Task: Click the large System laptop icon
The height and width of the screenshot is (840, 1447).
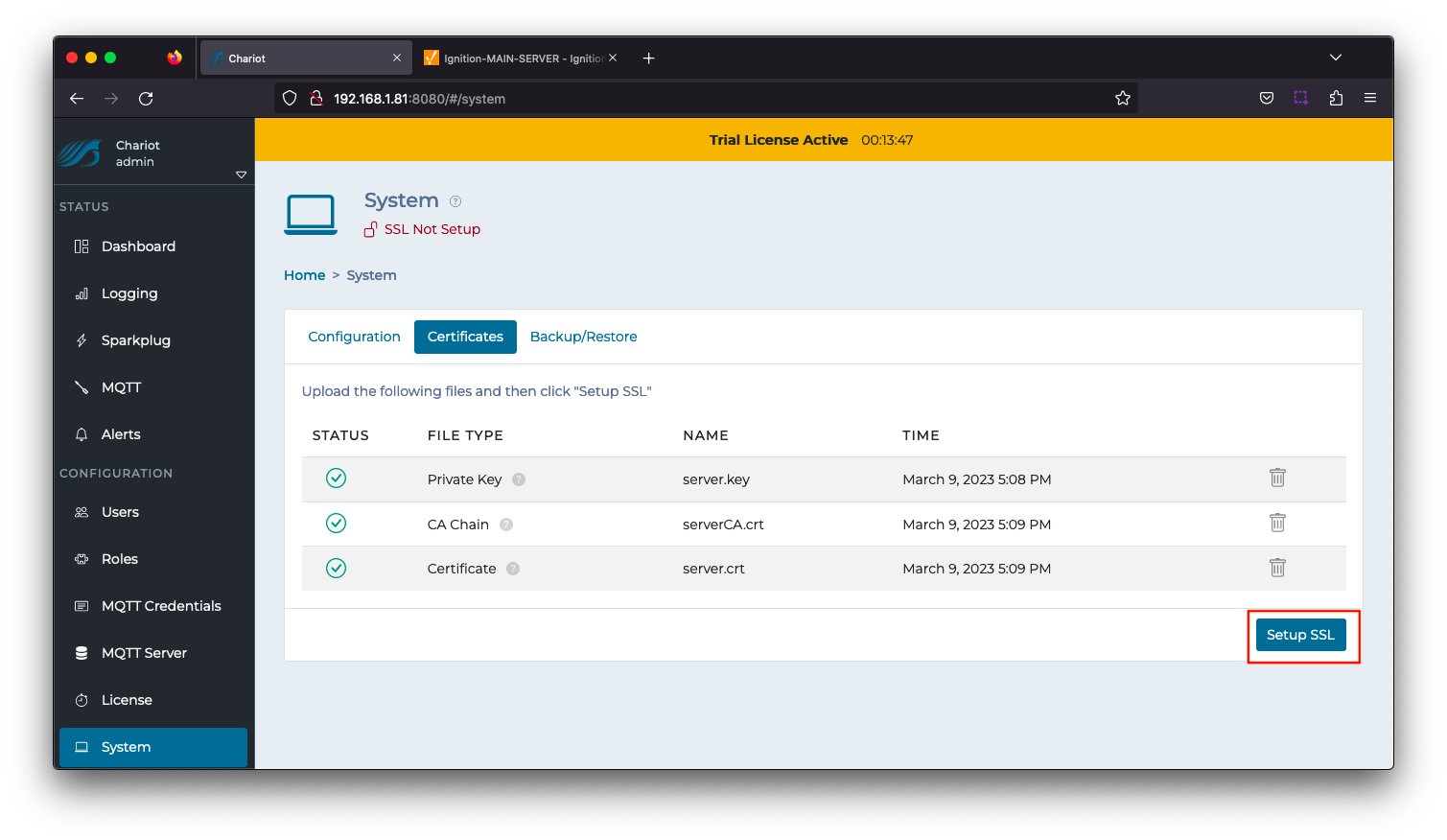Action: (x=311, y=215)
